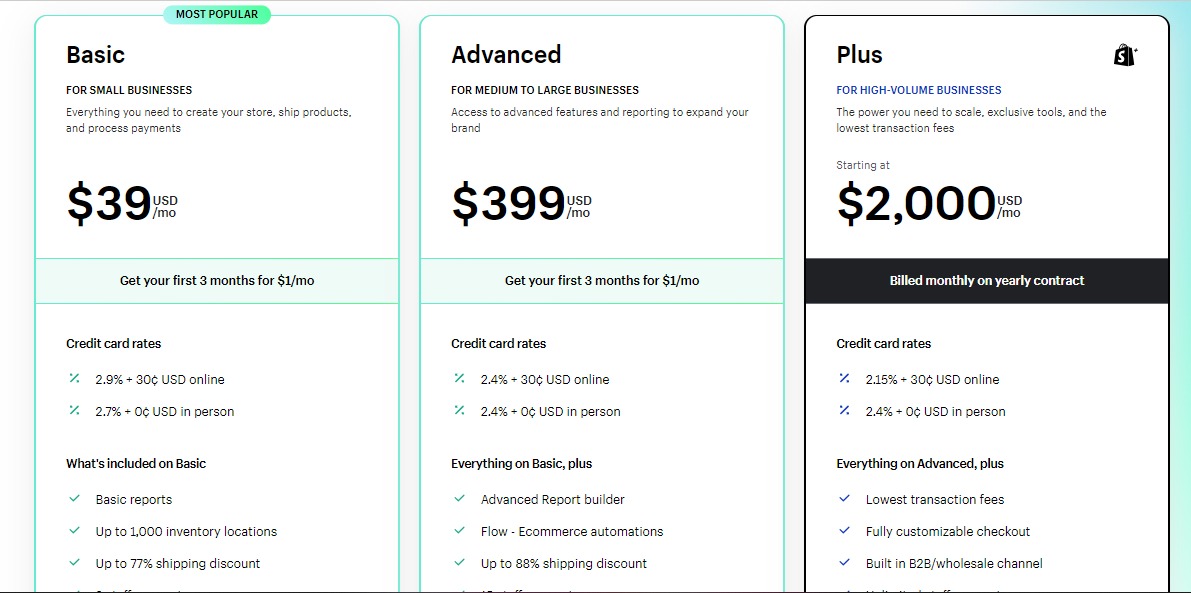Select the Advanced plan heading
Screen dimensions: 1191x593
pos(506,55)
